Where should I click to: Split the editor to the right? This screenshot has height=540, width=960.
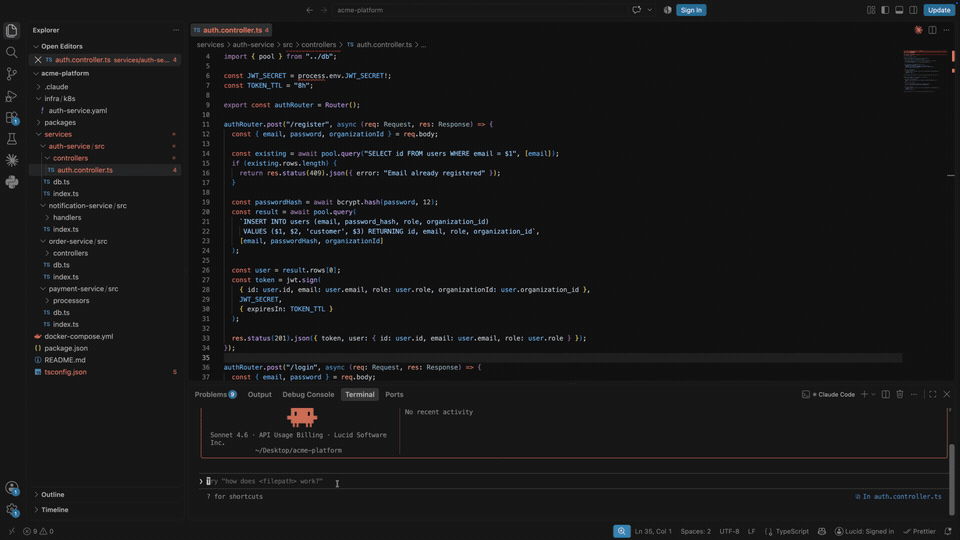click(932, 30)
